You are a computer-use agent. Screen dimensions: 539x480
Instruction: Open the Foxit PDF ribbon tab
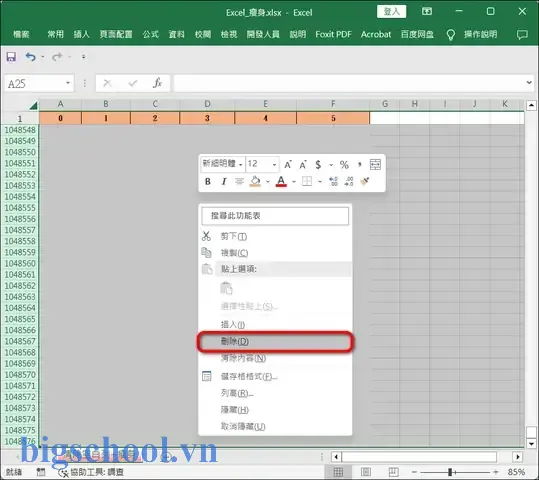pyautogui.click(x=333, y=34)
